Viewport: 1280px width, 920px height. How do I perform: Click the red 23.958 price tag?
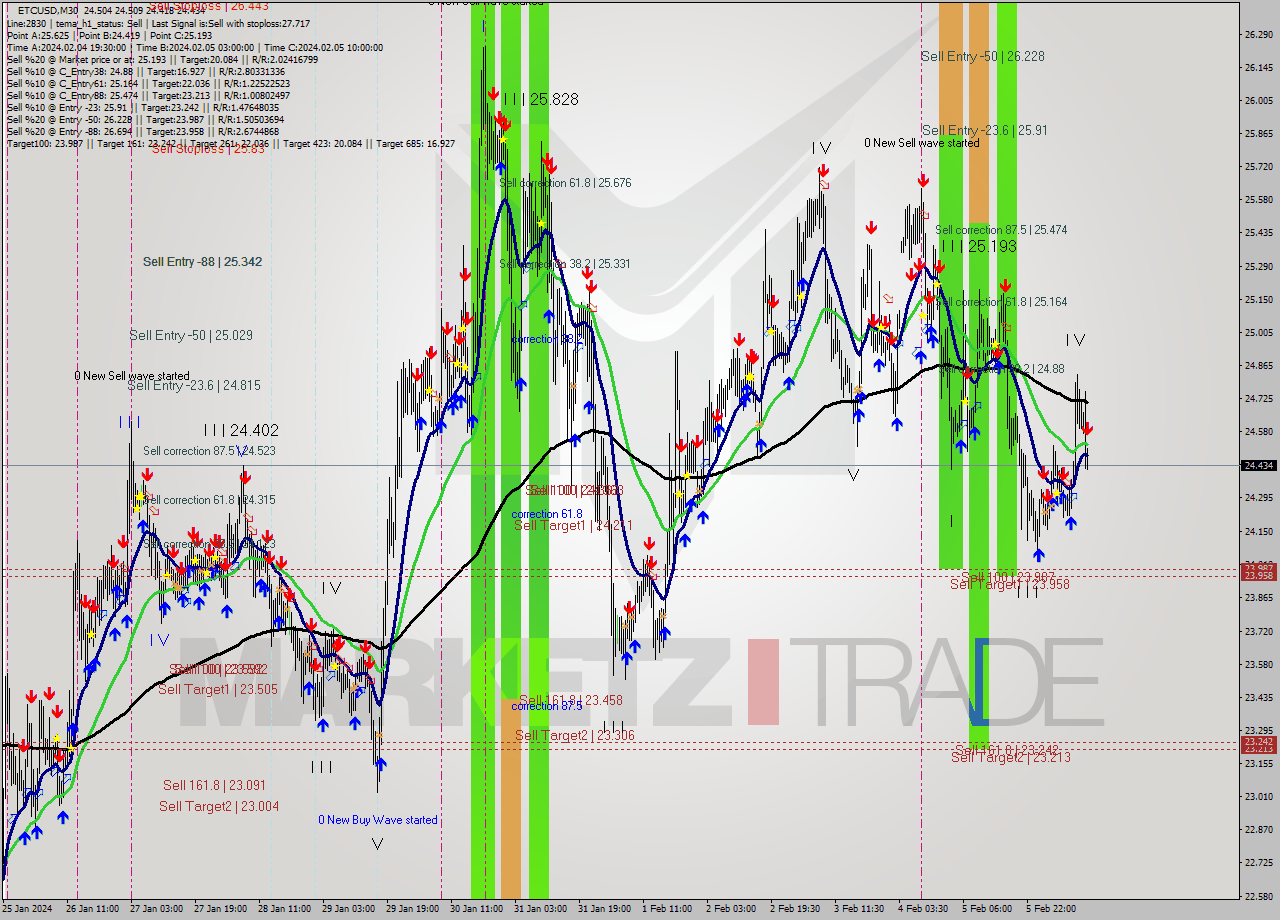point(1258,576)
